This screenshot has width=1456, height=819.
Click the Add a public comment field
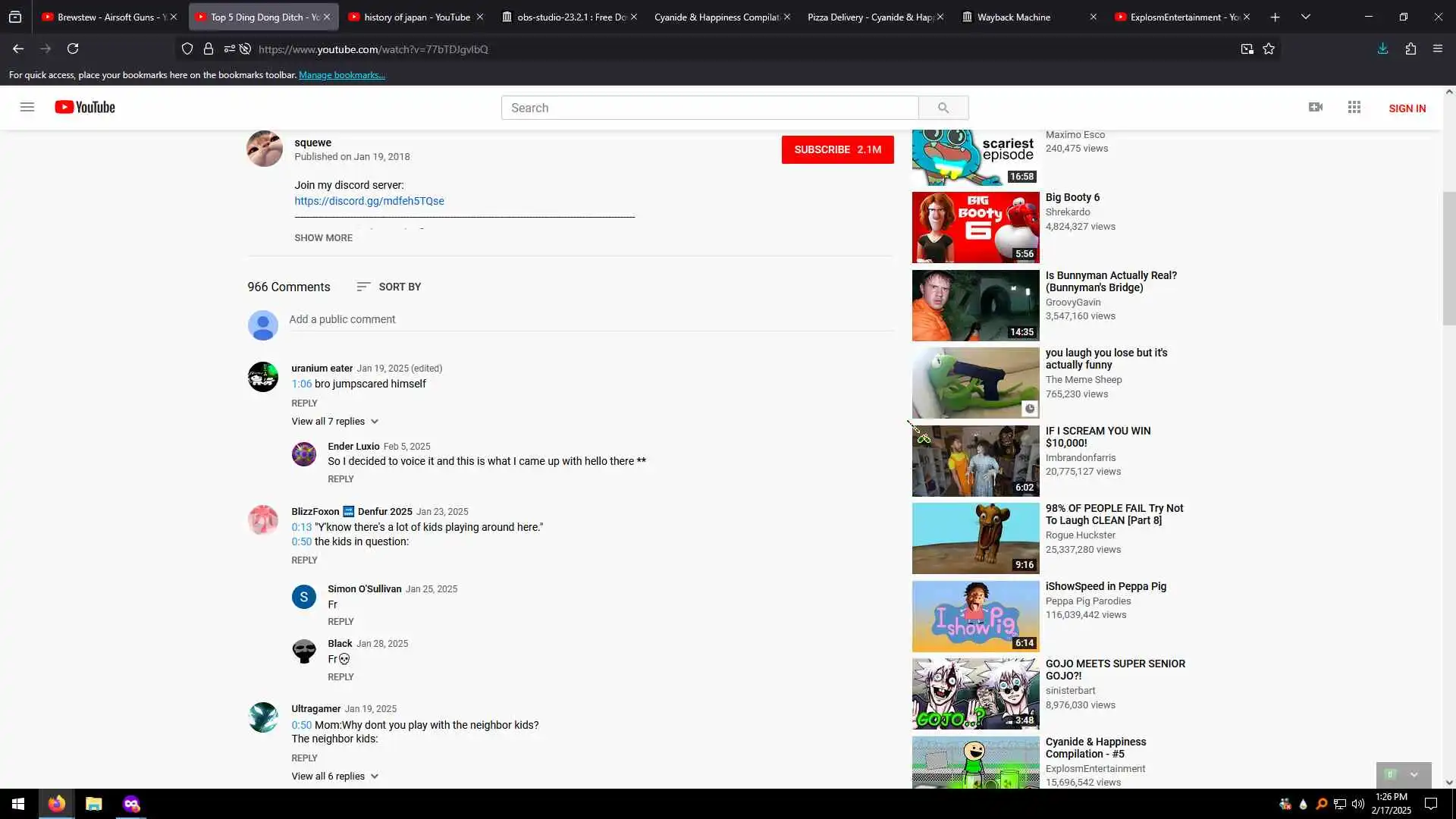pyautogui.click(x=590, y=319)
